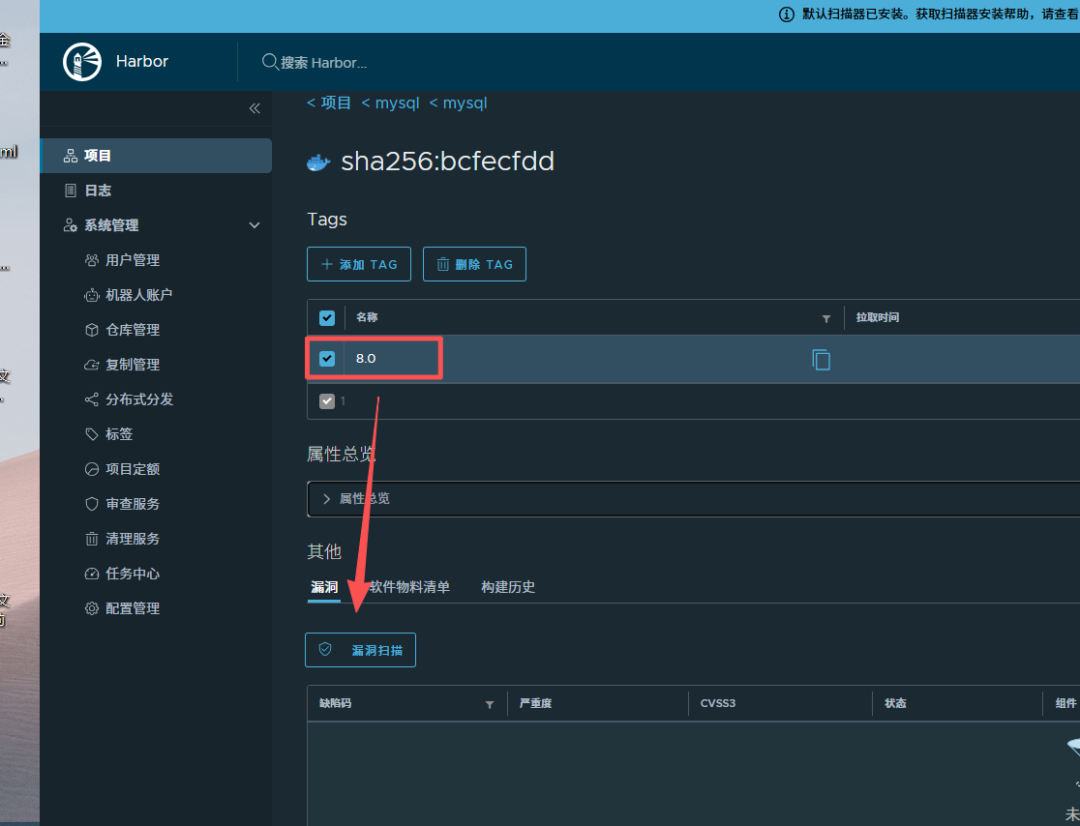Click the 缺陷码 column header
1080x826 pixels.
pos(335,703)
